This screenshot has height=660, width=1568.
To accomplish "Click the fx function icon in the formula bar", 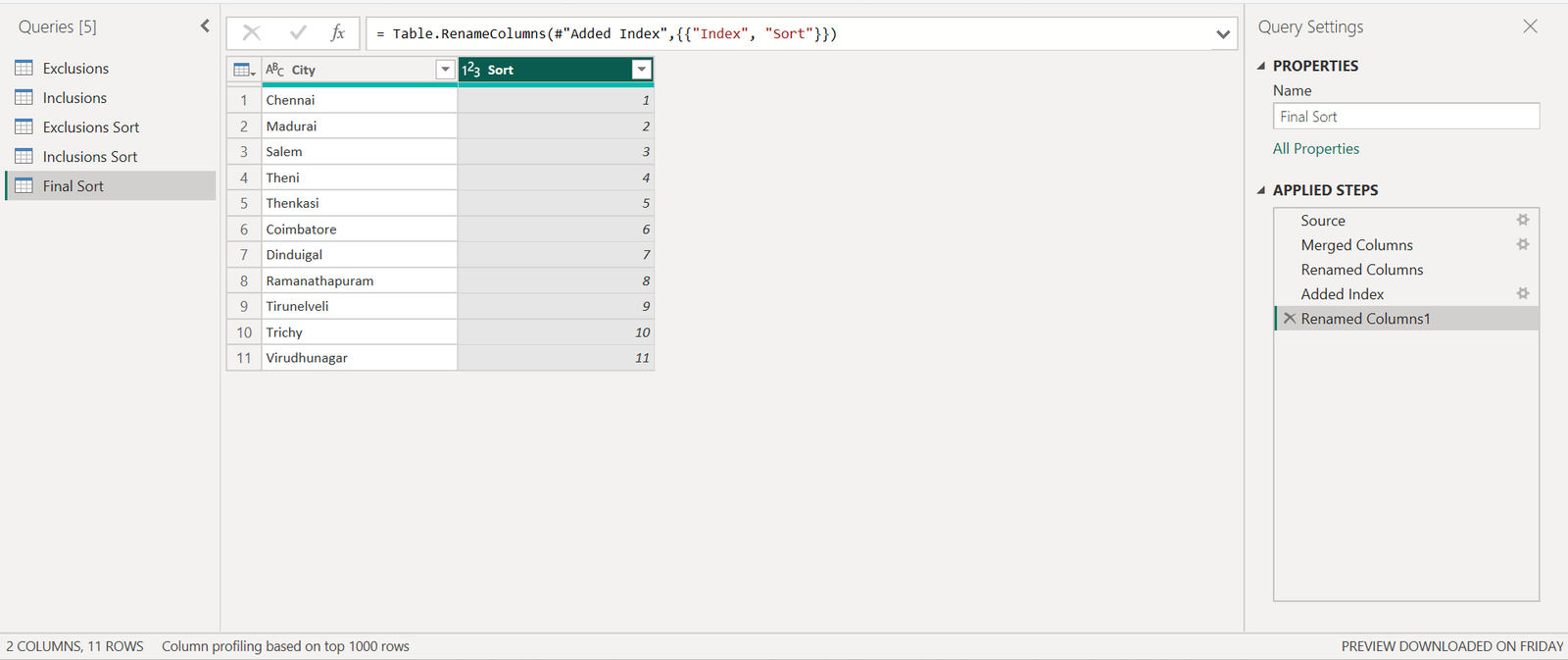I will pyautogui.click(x=338, y=33).
